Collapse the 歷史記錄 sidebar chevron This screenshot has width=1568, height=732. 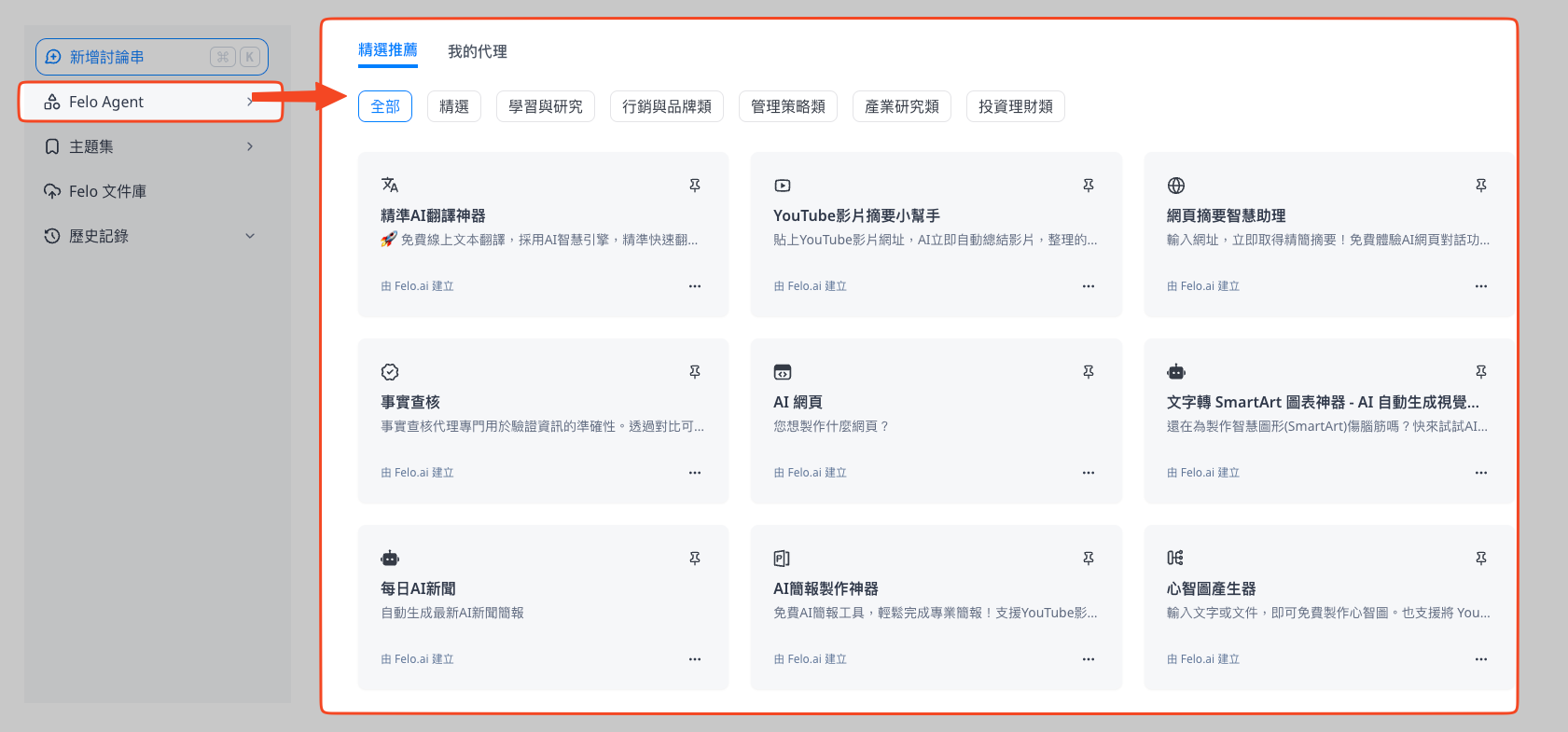(250, 236)
